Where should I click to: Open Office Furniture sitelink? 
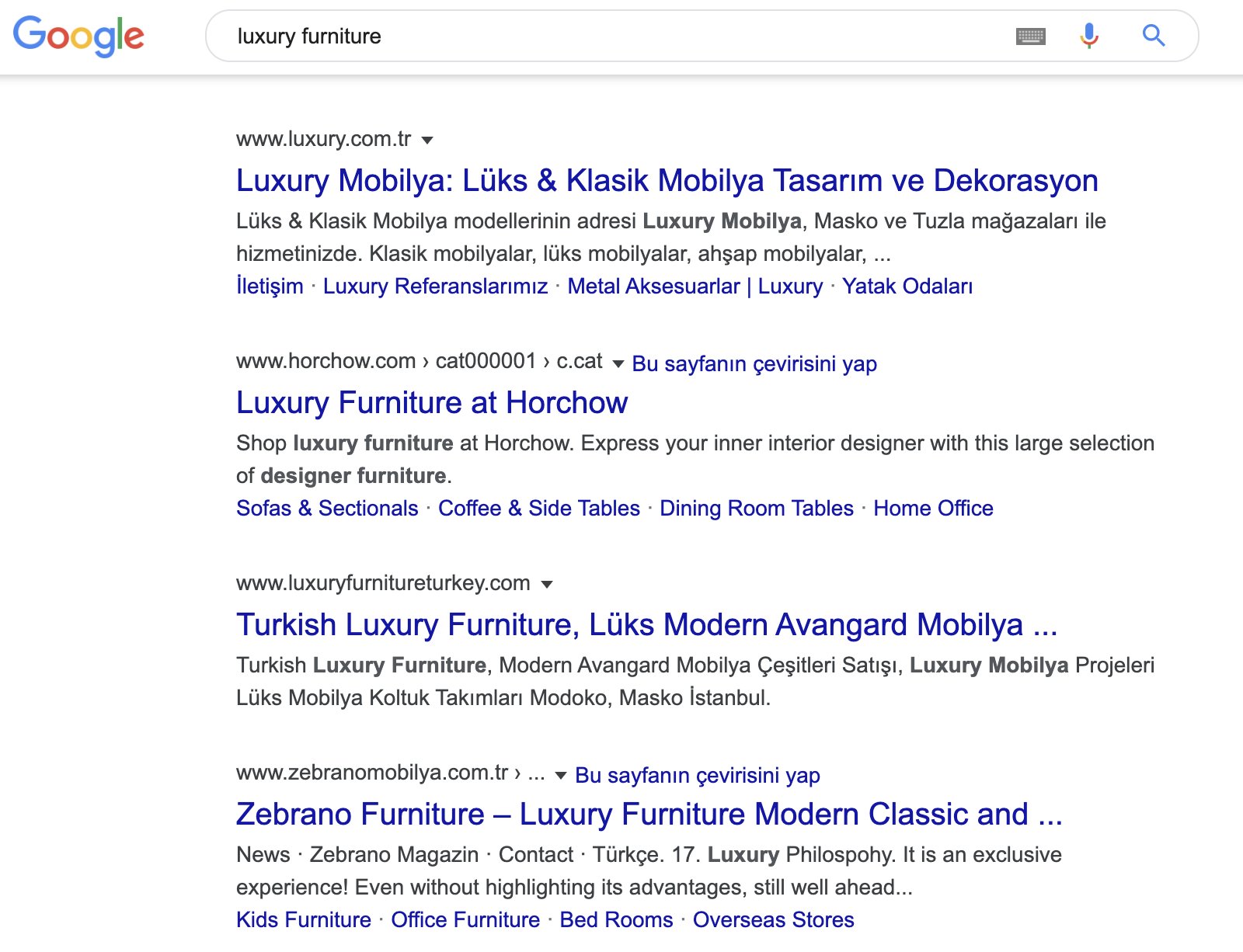pos(465,919)
